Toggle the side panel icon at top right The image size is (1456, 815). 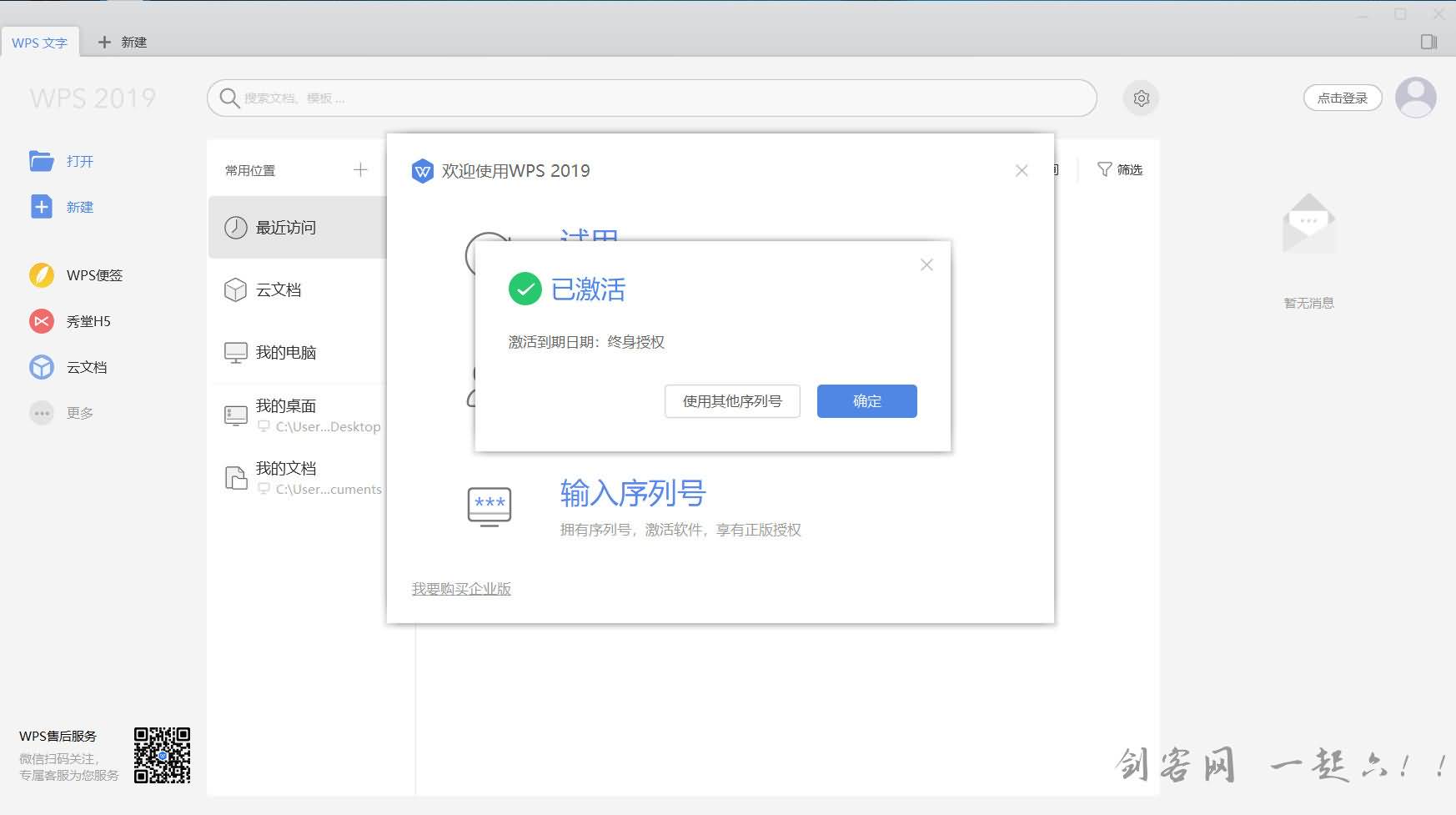click(1429, 42)
